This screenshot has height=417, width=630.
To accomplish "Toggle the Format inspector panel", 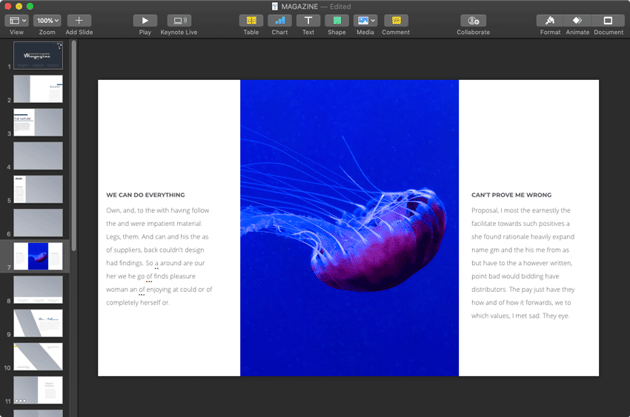I will click(550, 20).
